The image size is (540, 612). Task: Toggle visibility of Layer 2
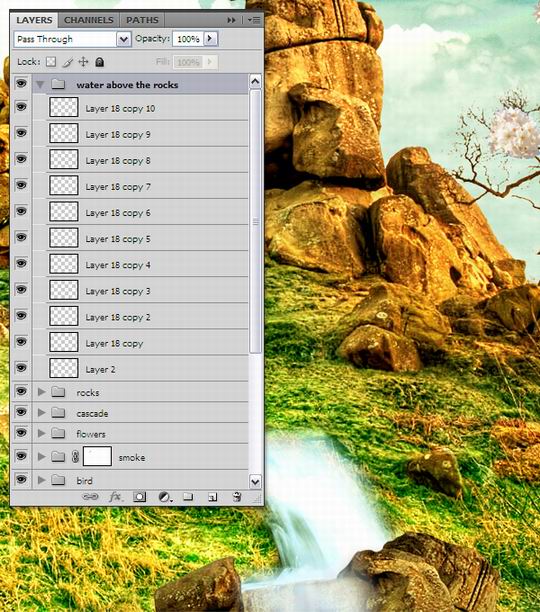click(x=21, y=368)
